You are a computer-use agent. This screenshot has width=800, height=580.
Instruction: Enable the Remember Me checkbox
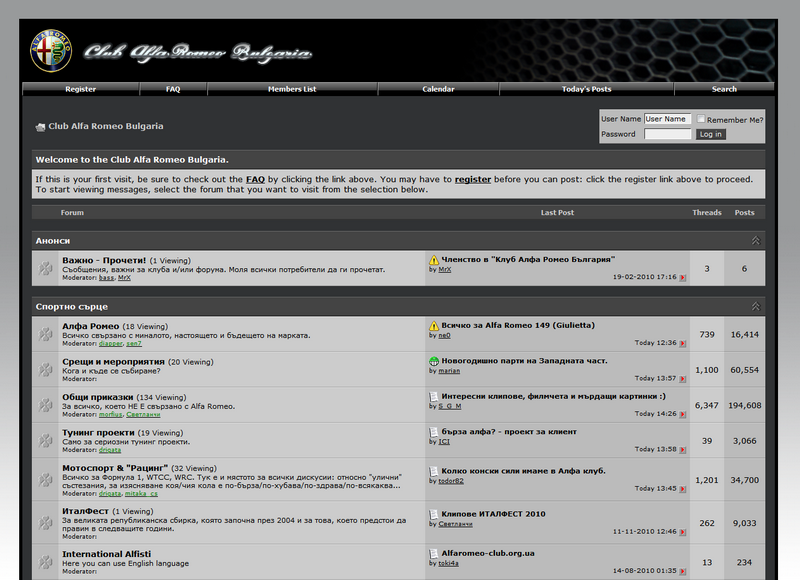701,119
